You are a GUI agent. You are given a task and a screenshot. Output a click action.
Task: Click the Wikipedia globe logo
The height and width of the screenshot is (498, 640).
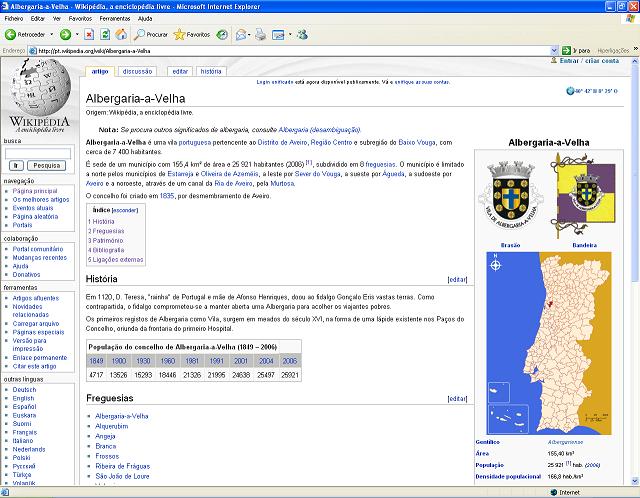pyautogui.click(x=40, y=87)
